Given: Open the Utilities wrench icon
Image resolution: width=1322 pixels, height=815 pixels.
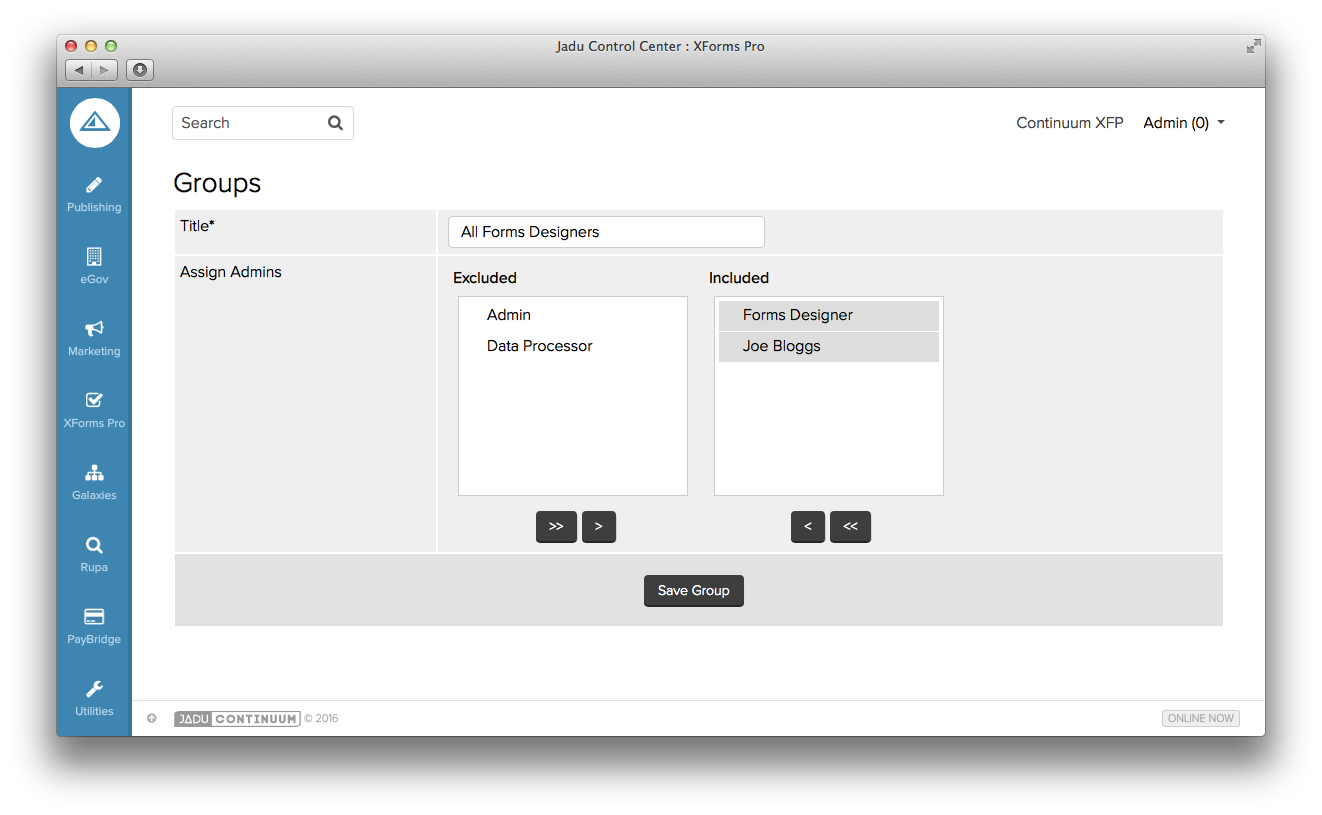Looking at the screenshot, I should coord(94,689).
